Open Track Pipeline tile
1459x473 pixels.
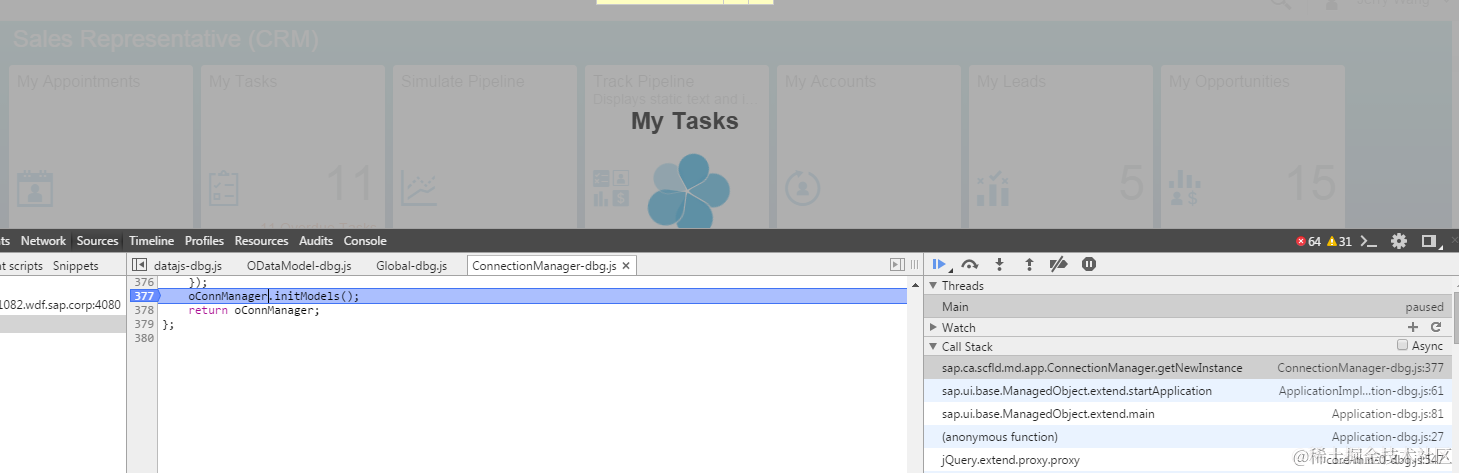pos(676,146)
